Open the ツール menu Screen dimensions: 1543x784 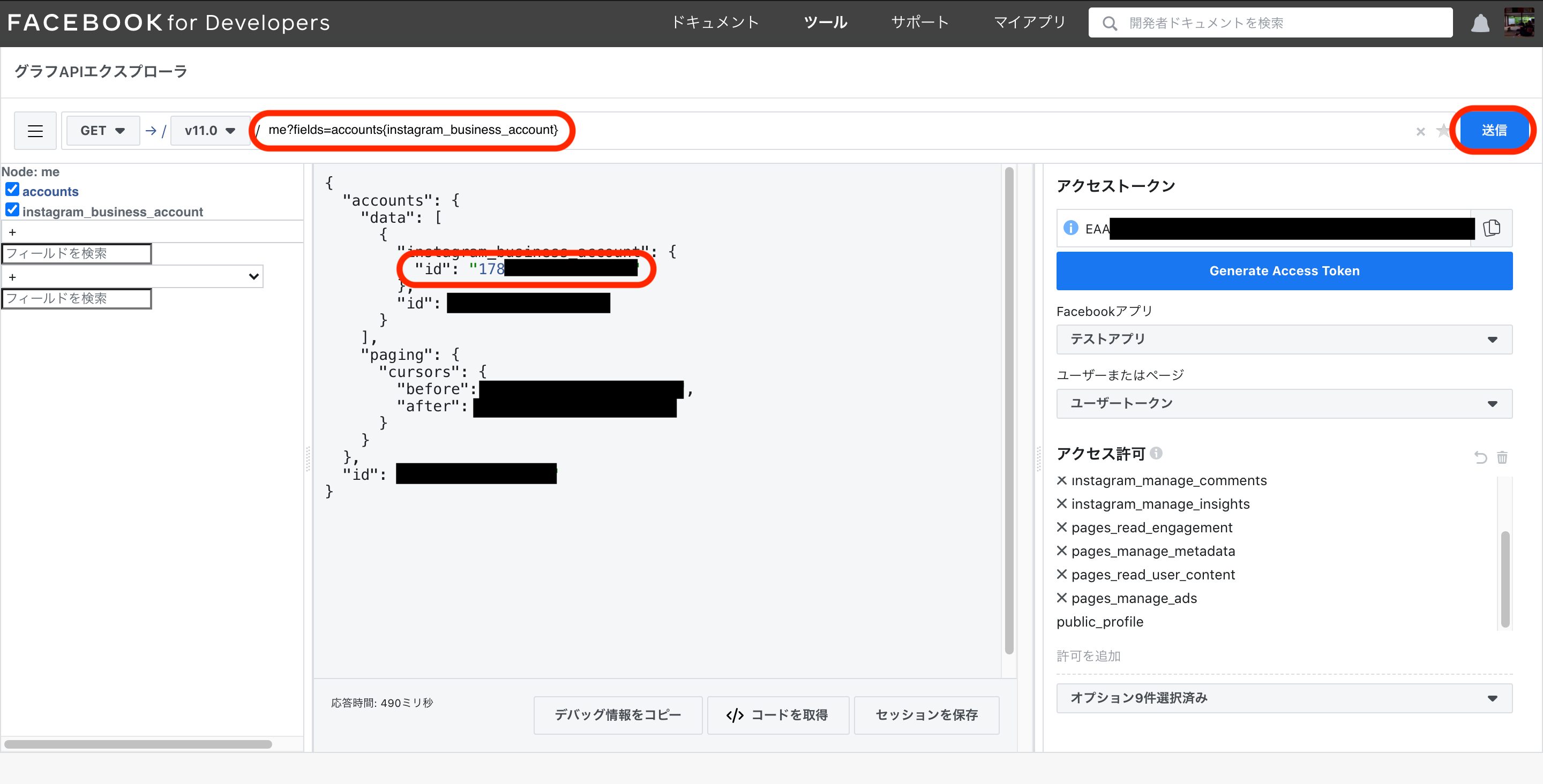click(x=826, y=22)
